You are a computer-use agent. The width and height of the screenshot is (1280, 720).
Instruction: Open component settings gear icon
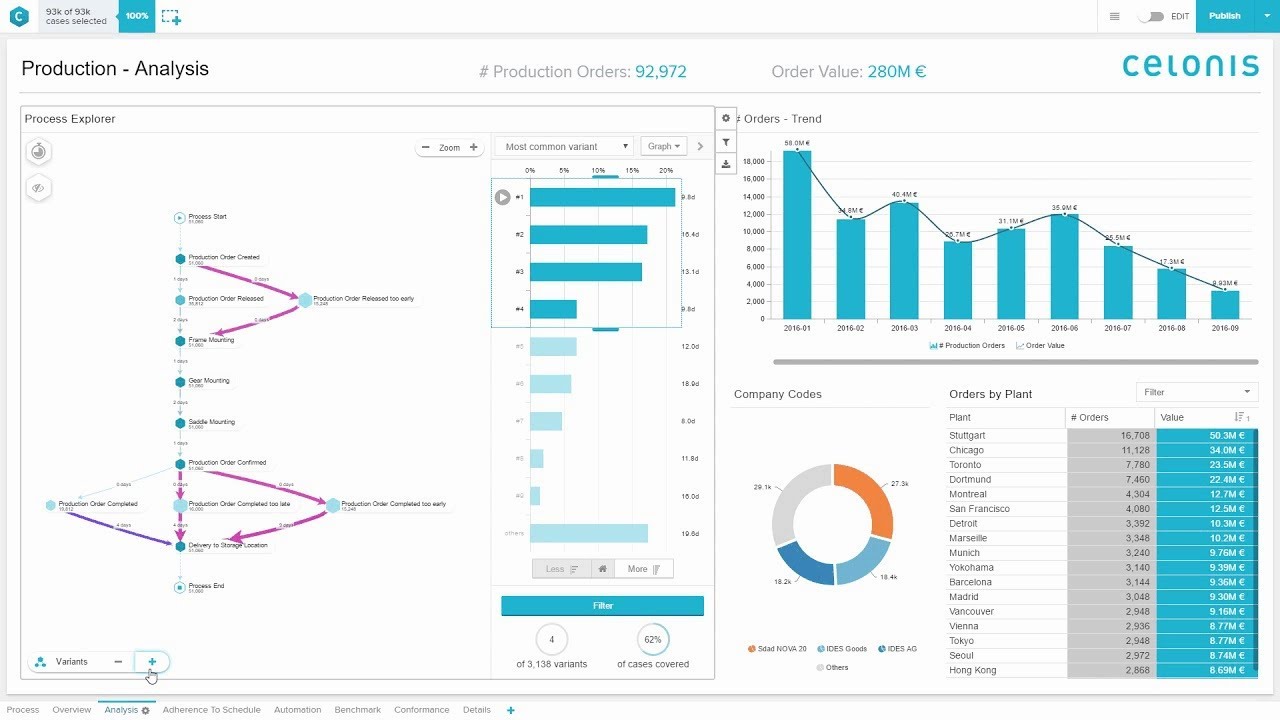tap(726, 118)
